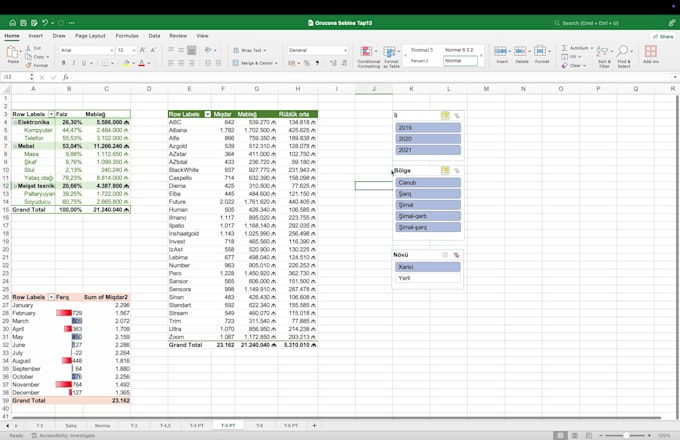Screen dimensions: 680x440
Task: Toggle Bold formatting
Action: coord(63,63)
